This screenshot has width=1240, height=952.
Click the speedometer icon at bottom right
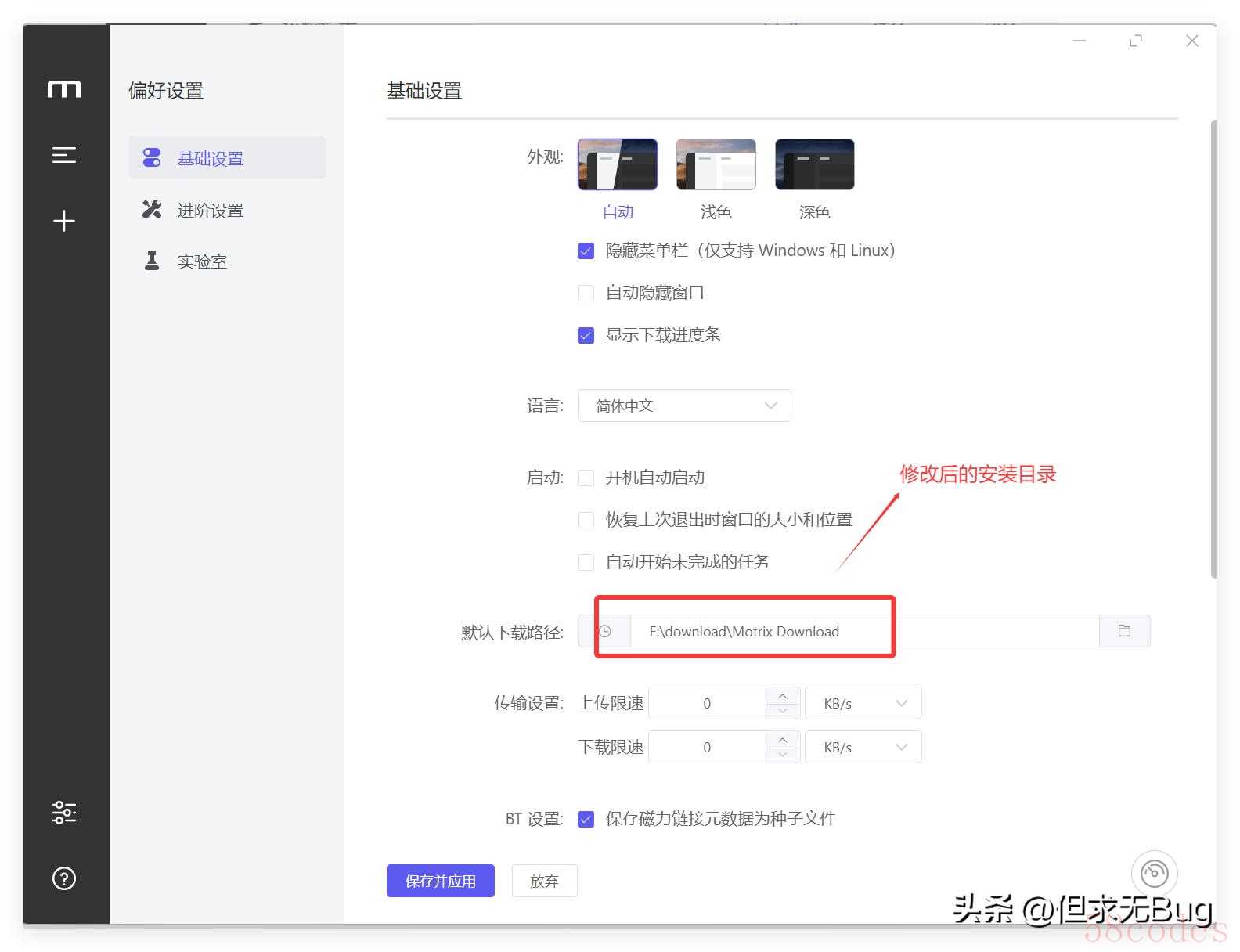[1154, 873]
